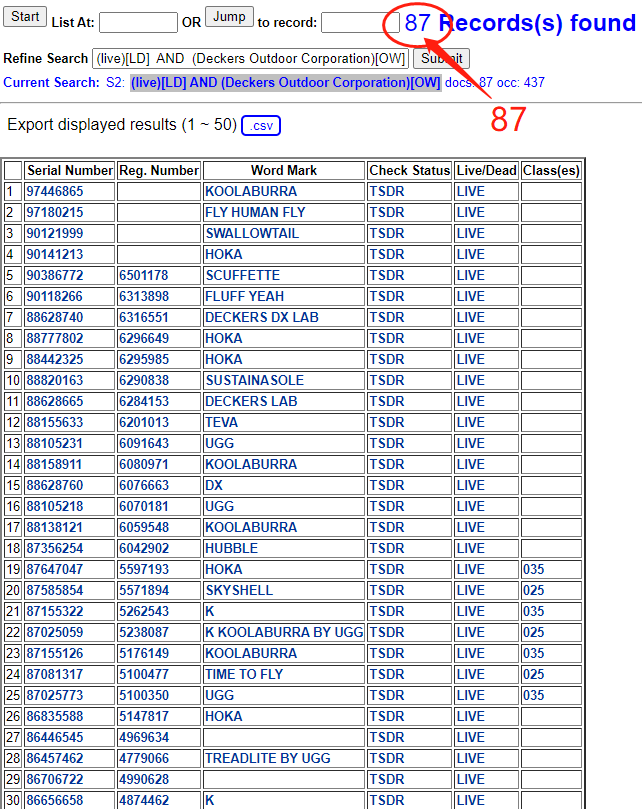Open serial number 87647047
642x809 pixels.
pos(55,569)
